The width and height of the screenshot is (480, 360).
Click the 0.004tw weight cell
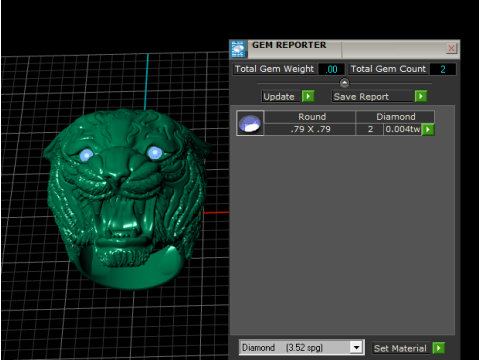click(x=403, y=129)
